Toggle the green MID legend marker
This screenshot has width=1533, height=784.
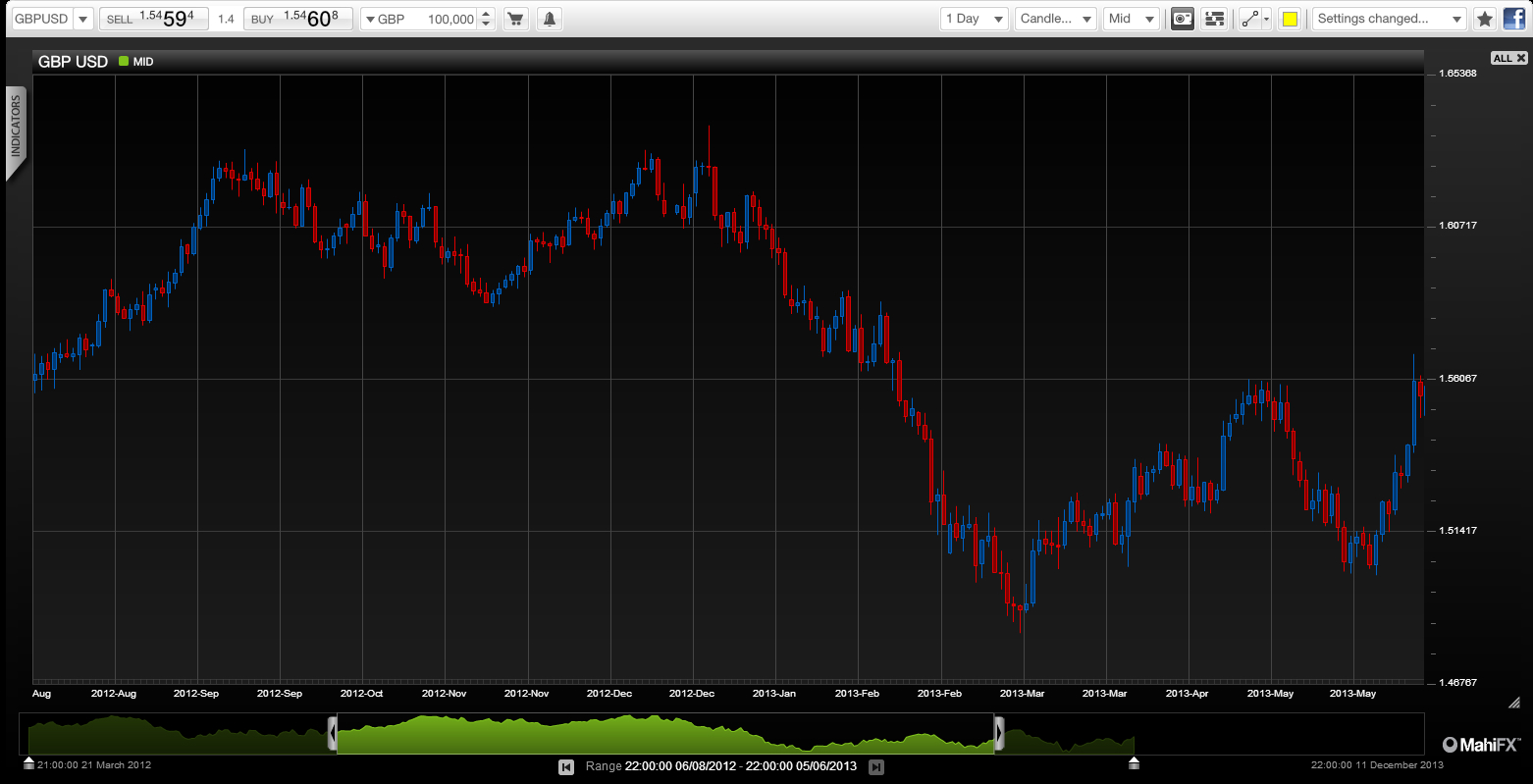(124, 61)
